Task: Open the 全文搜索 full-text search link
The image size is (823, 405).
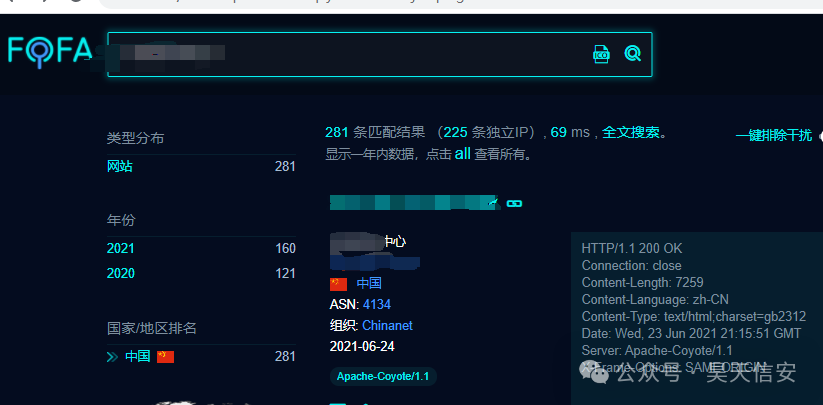Action: coord(630,132)
